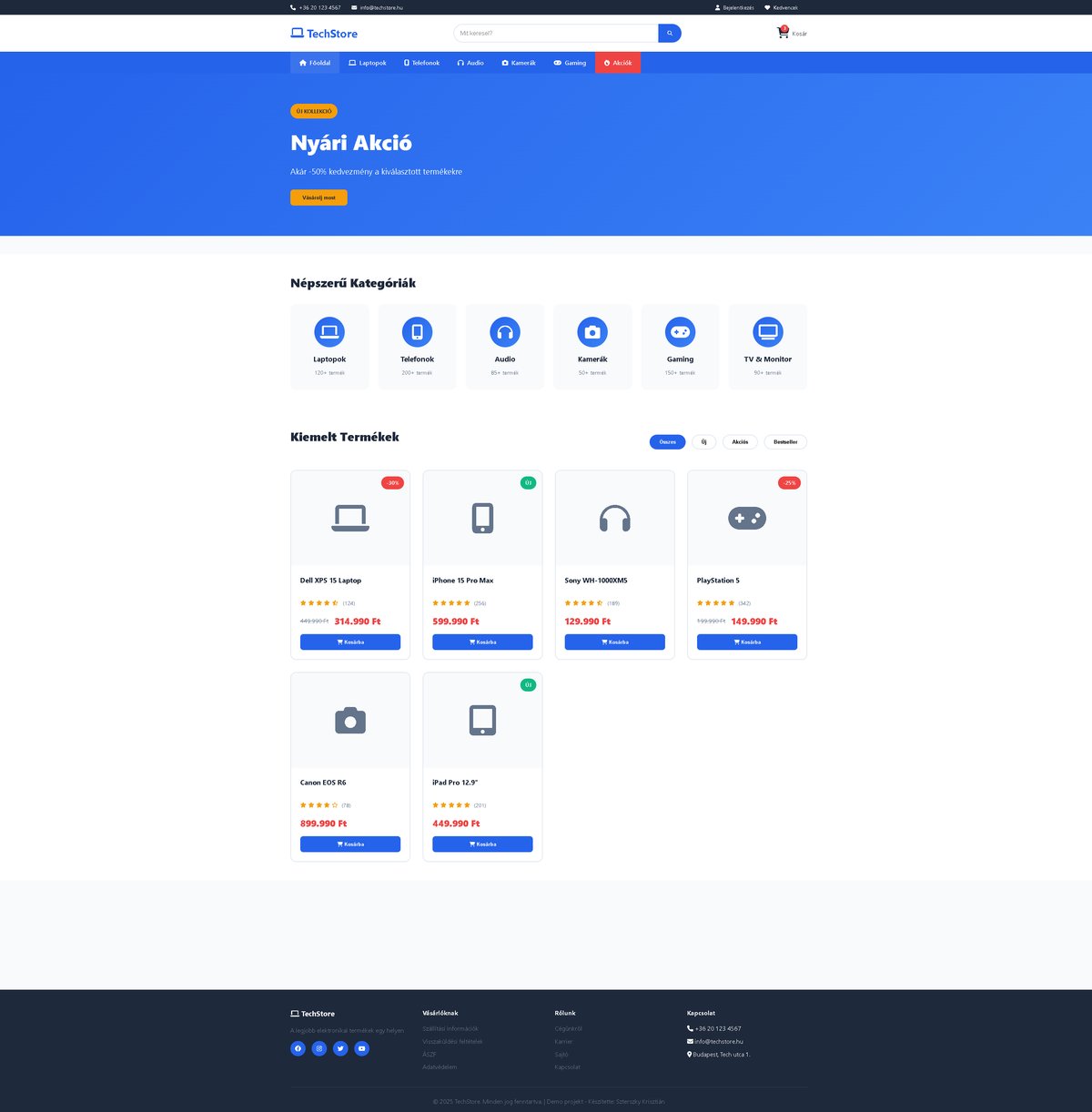Click the info@techstore.hu top bar email
The image size is (1092, 1112).
(377, 7)
